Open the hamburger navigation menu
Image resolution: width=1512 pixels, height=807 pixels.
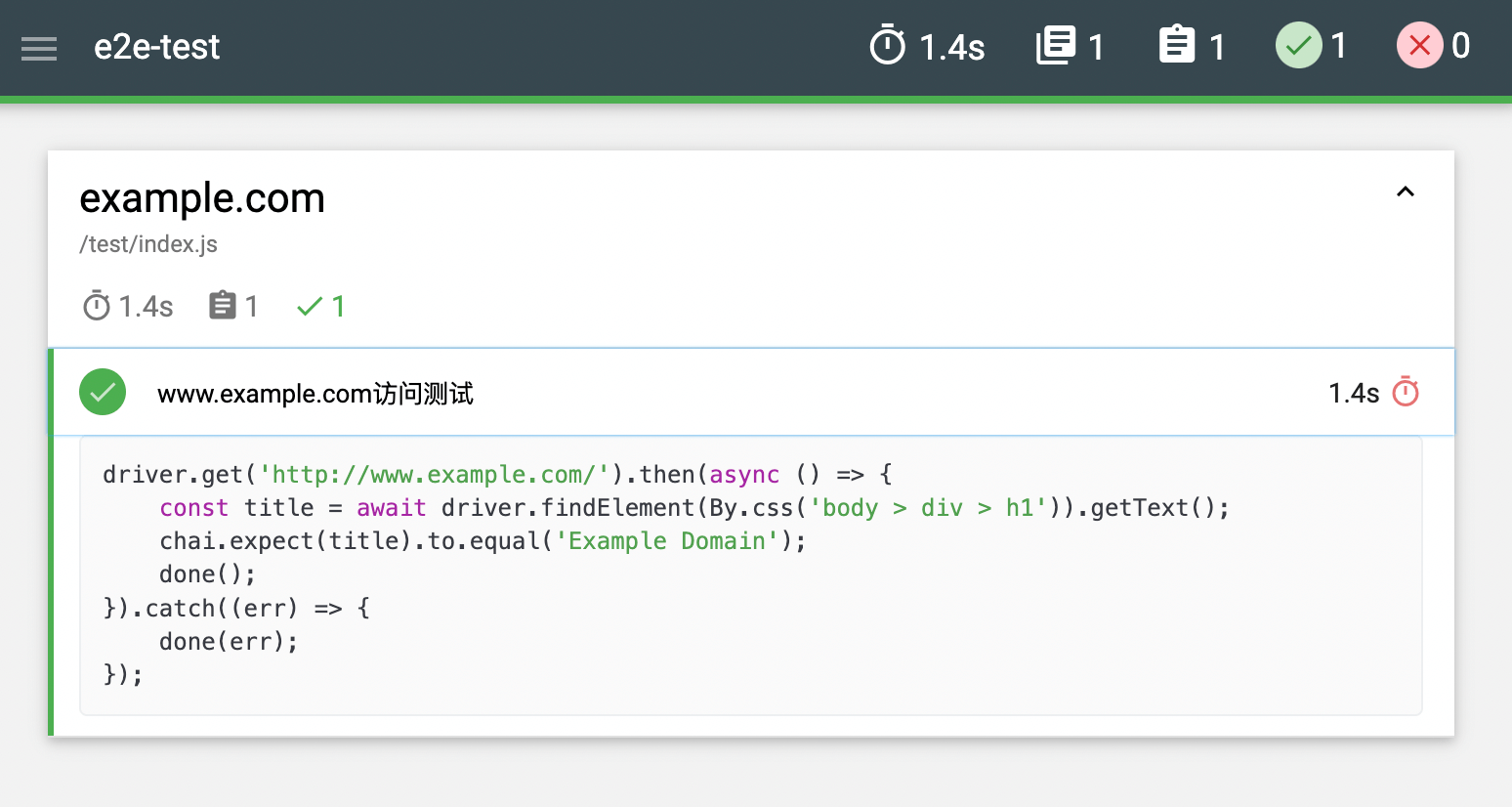click(39, 48)
